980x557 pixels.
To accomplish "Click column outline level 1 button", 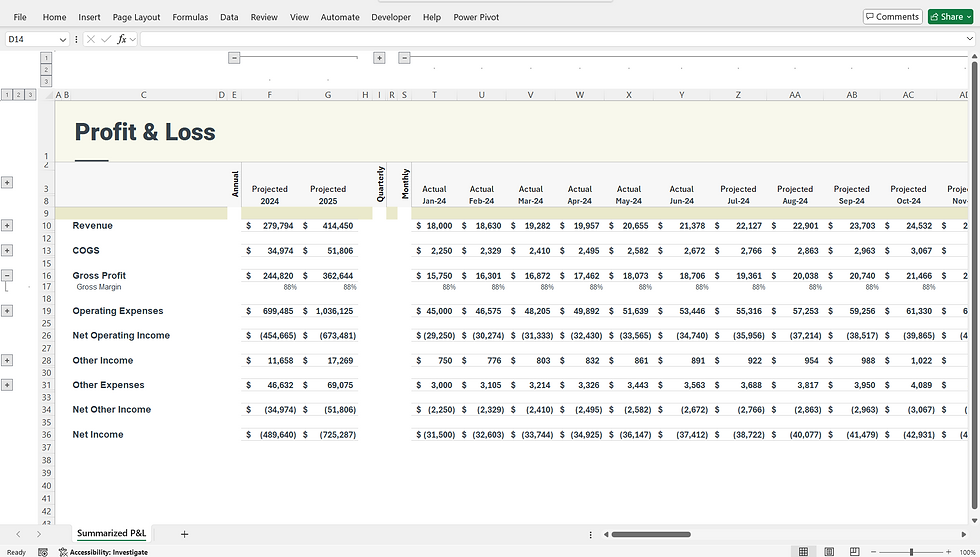I will tap(46, 58).
